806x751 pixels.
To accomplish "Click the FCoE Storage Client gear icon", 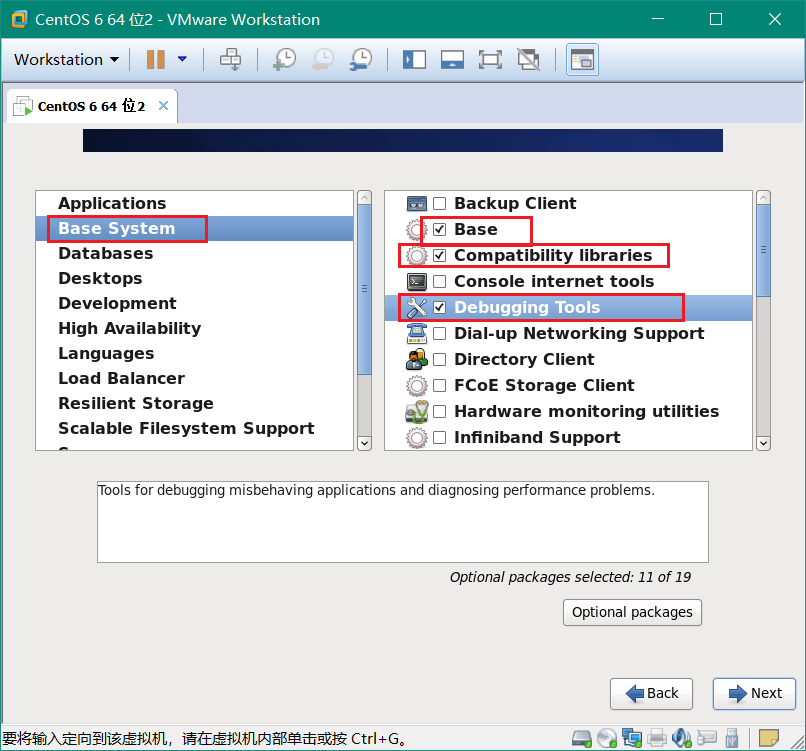I will point(417,386).
